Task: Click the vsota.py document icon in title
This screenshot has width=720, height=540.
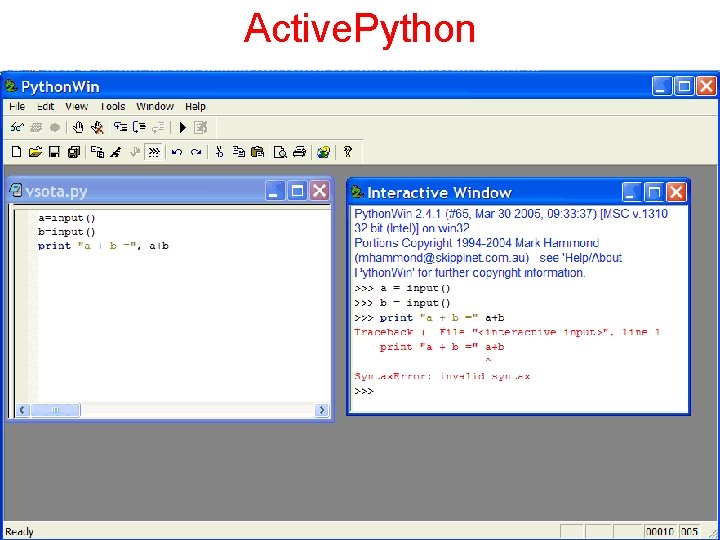Action: click(16, 190)
